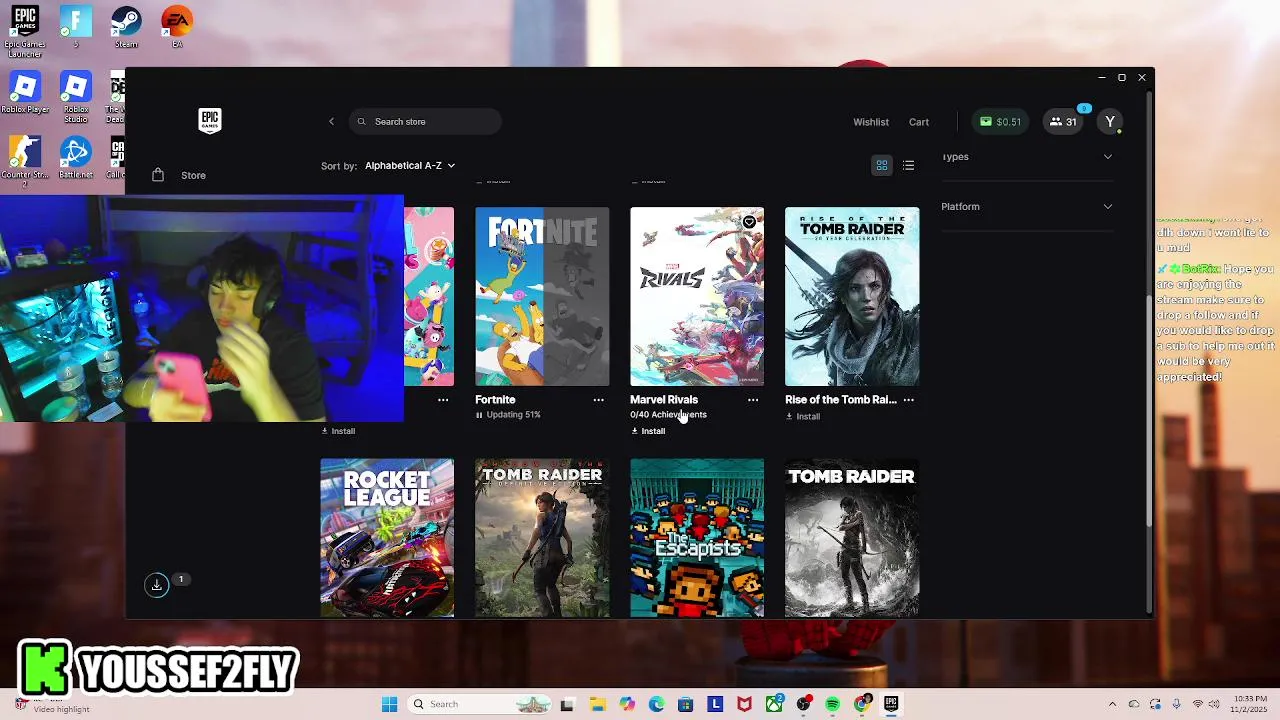Switch to list view layout
1280x720 pixels.
tap(908, 165)
